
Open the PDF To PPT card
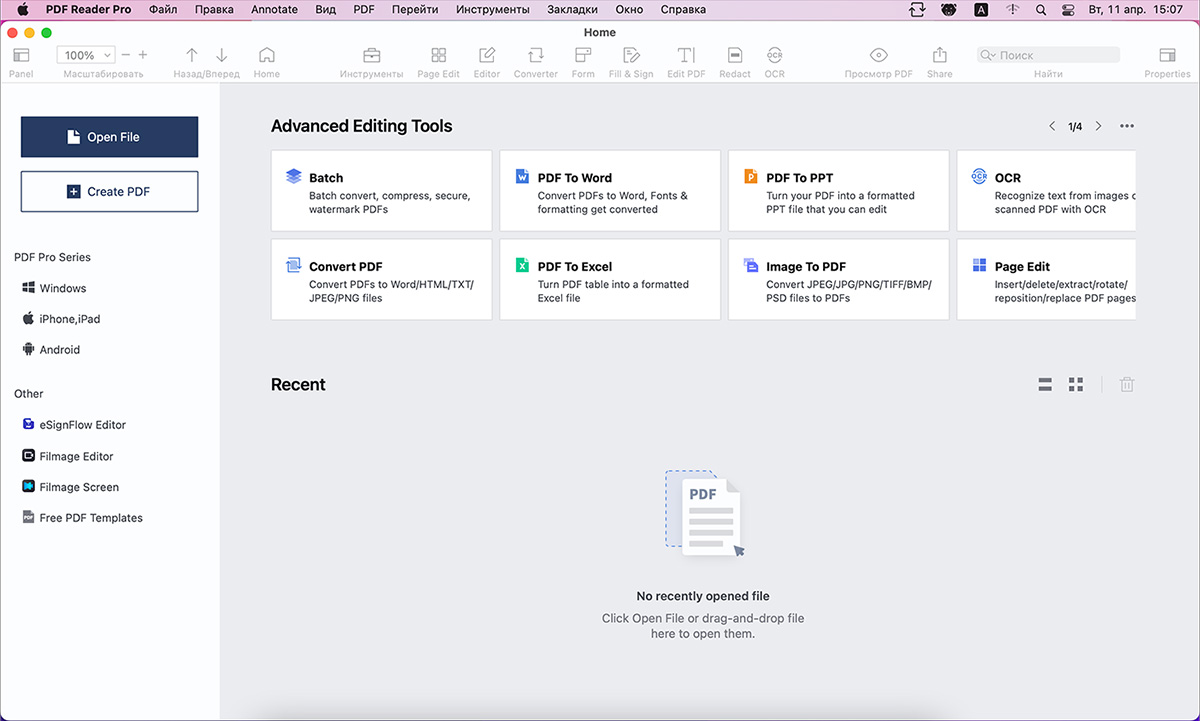[838, 191]
